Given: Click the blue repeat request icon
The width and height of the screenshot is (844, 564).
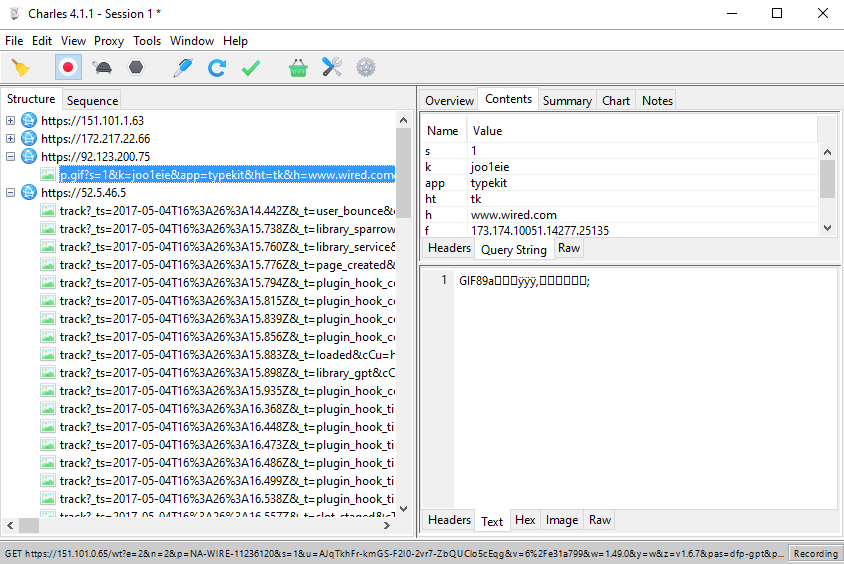Looking at the screenshot, I should pos(216,68).
